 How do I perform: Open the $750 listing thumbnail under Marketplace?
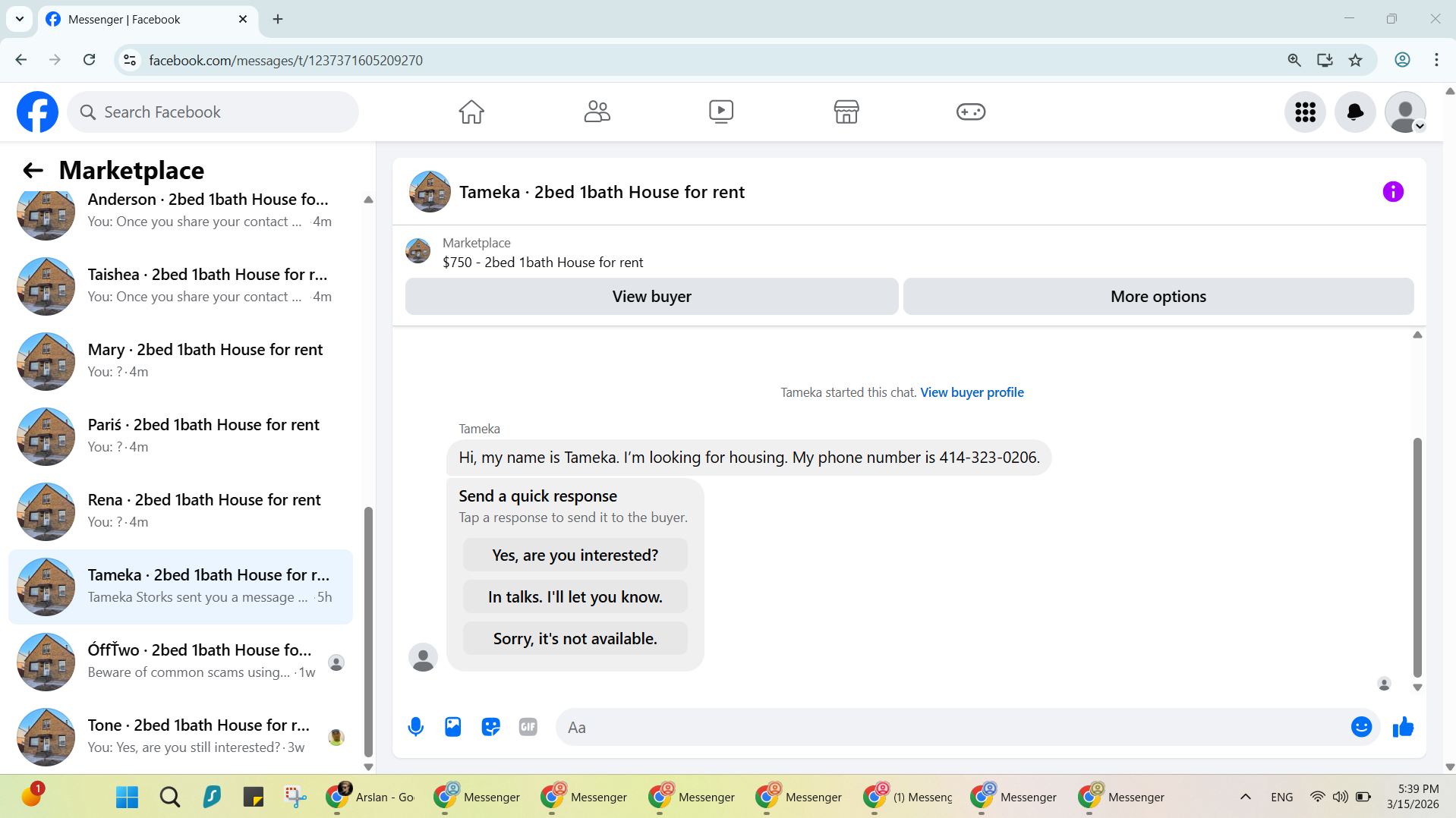click(418, 251)
